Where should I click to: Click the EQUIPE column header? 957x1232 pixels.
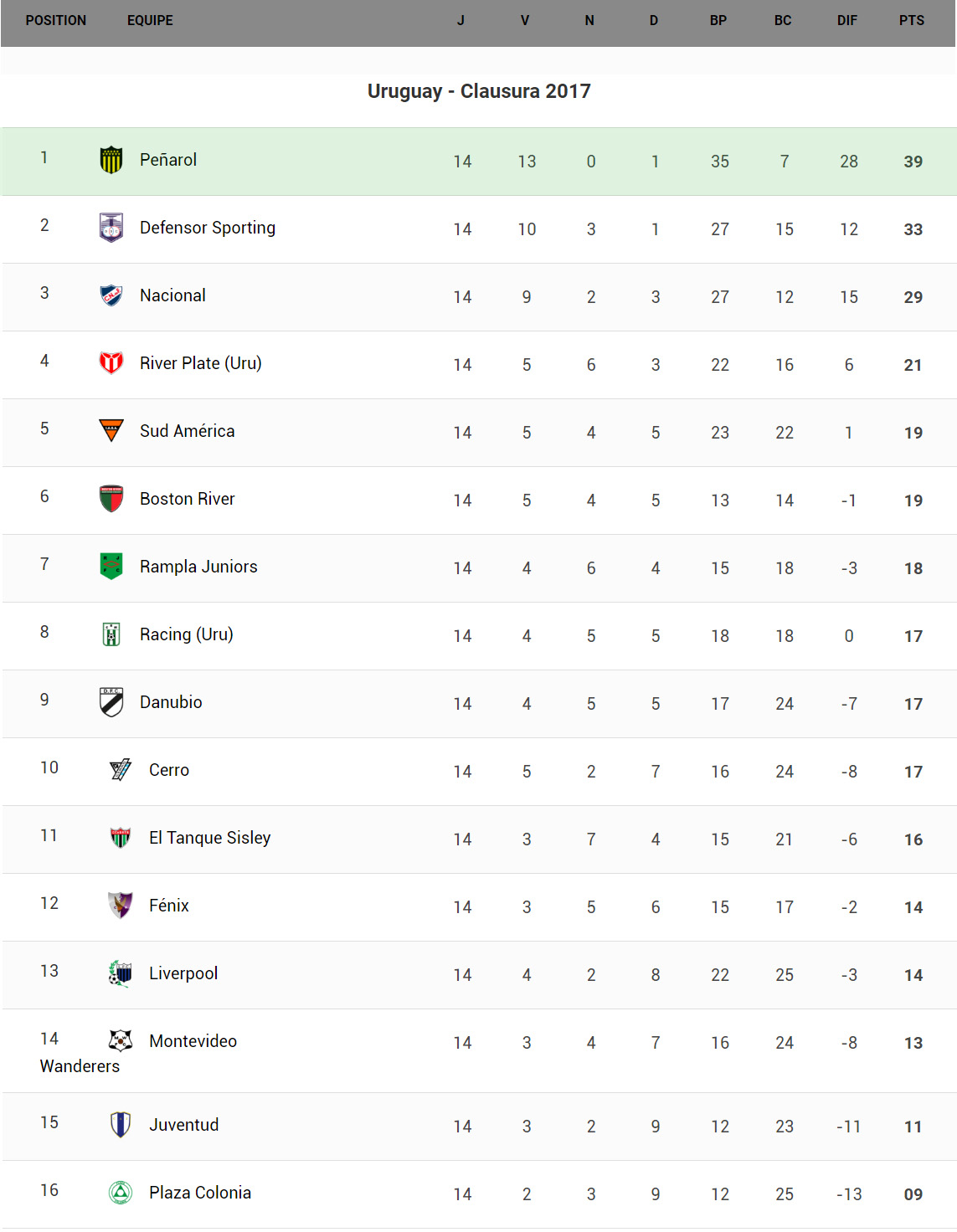click(x=150, y=20)
